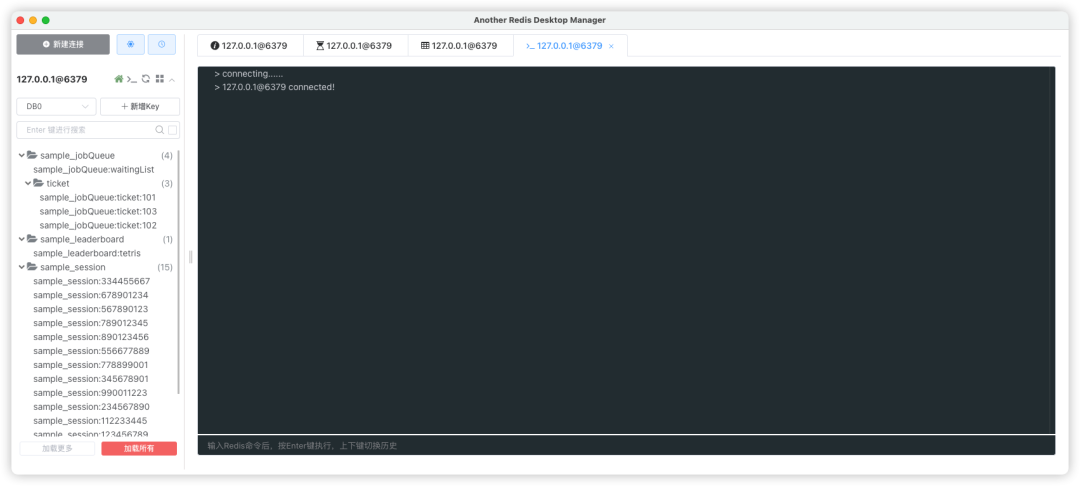1080x486 pixels.
Task: Open the DB0 database dropdown
Action: tap(56, 107)
